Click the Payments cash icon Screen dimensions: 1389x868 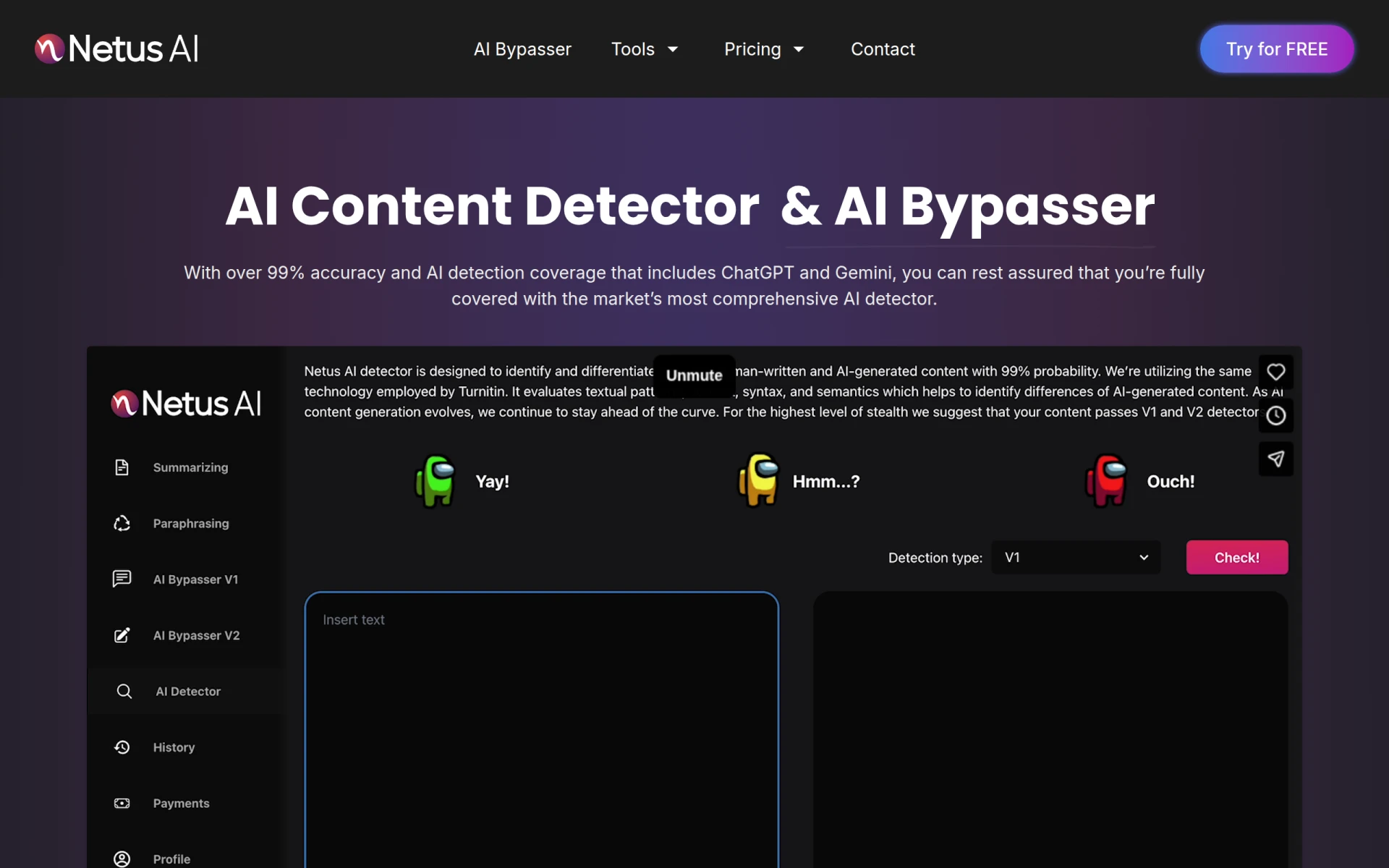click(122, 803)
